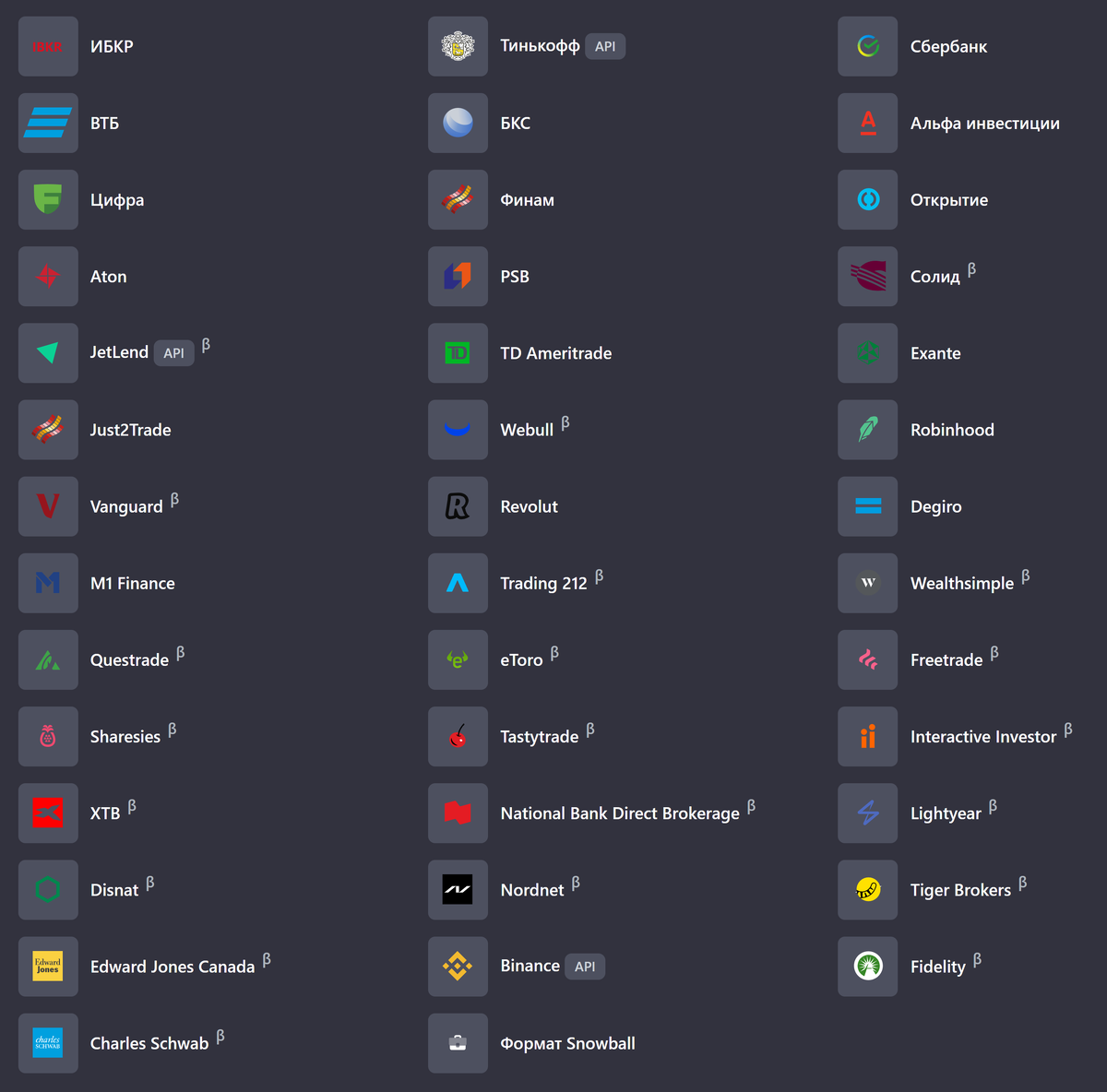Select the Wealthsimple W icon
This screenshot has width=1107, height=1092.
(867, 582)
